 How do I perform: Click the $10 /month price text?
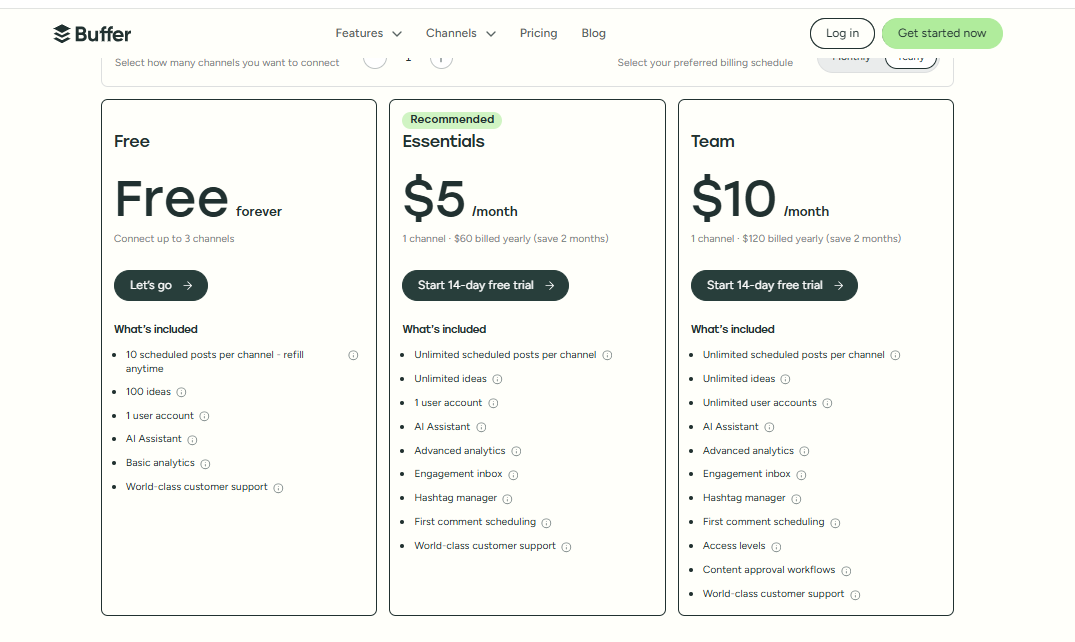click(760, 199)
